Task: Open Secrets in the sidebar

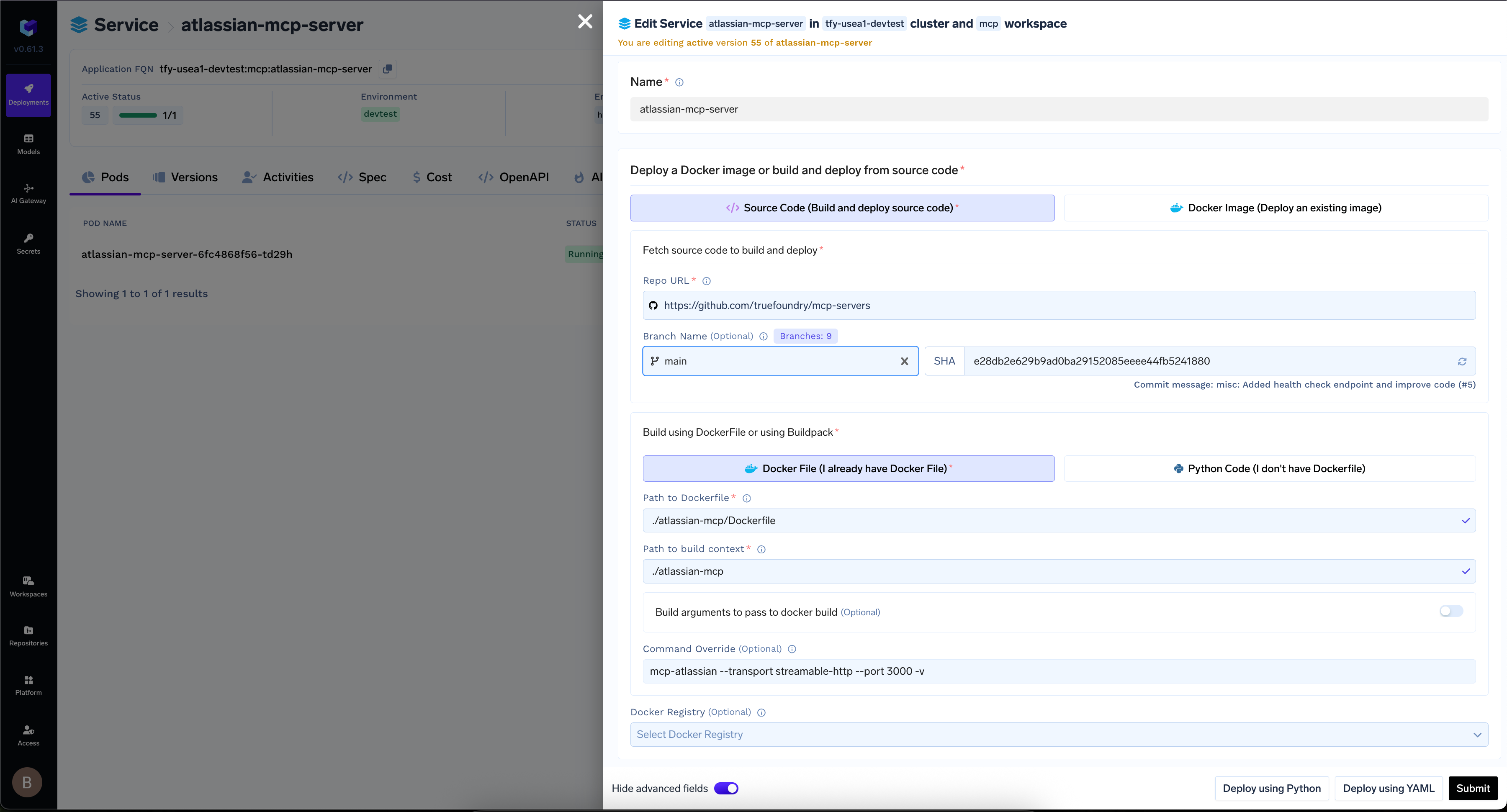Action: pos(28,244)
